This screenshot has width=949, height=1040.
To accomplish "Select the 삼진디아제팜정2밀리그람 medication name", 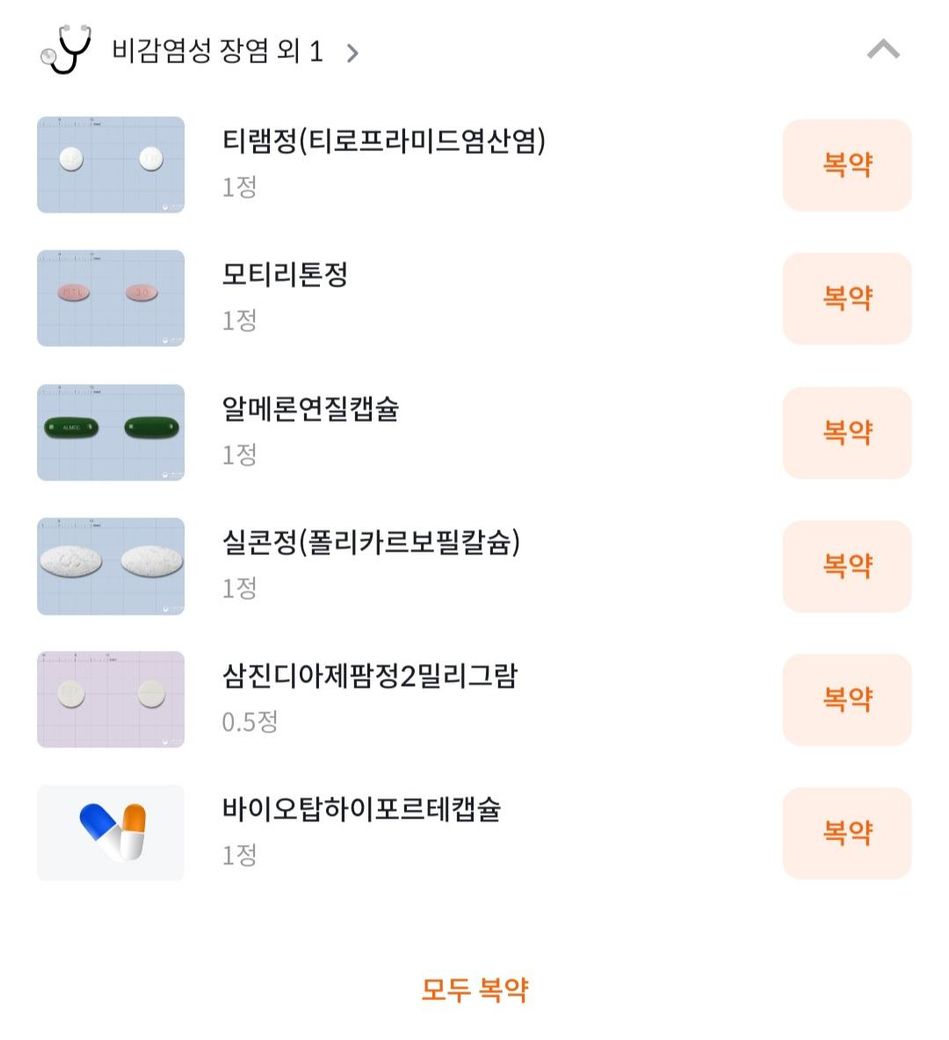I will (369, 676).
